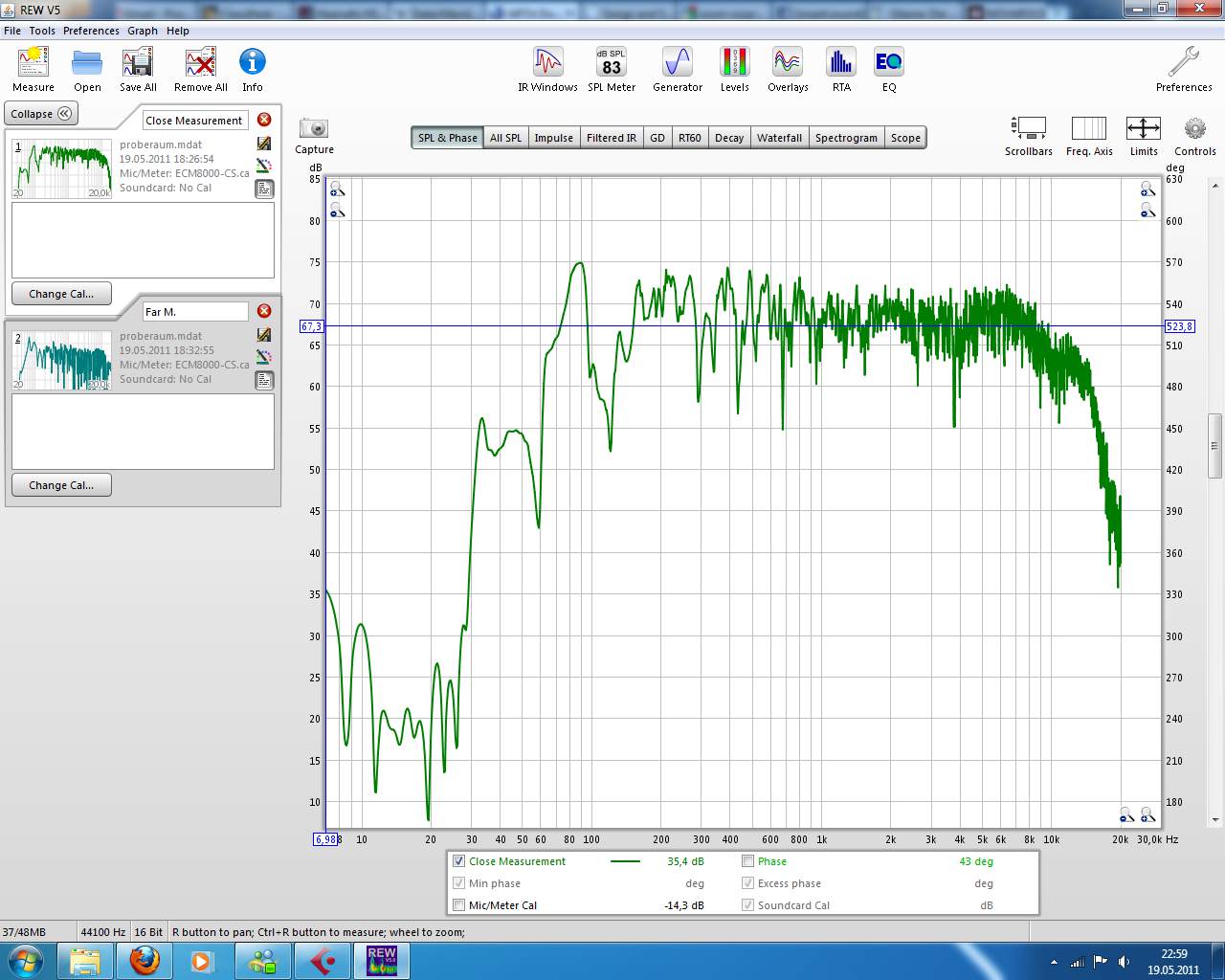Open the RTA analyzer
The width and height of the screenshot is (1225, 980).
point(840,63)
